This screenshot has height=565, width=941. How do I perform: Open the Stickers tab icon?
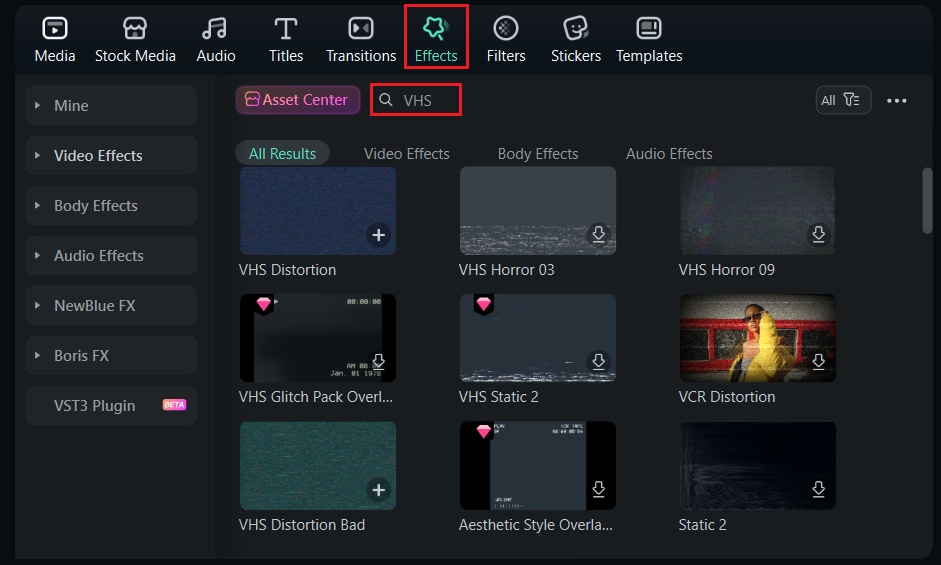[x=576, y=28]
